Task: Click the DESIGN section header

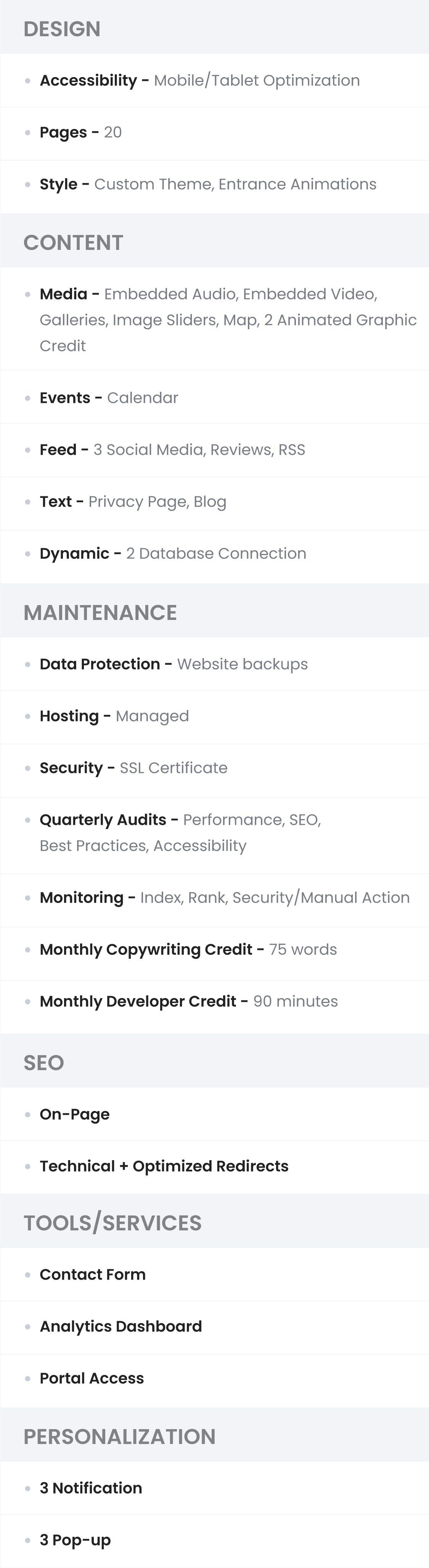Action: 62,29
